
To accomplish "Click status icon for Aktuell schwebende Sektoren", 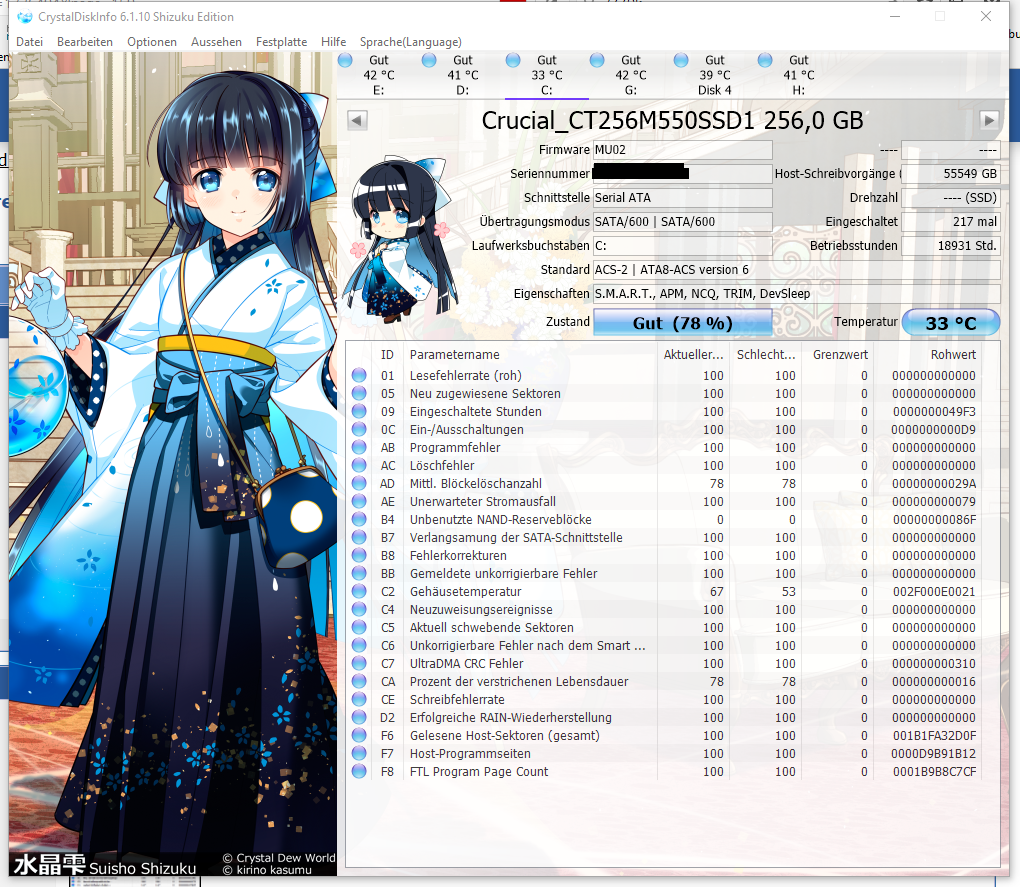I will pos(358,627).
